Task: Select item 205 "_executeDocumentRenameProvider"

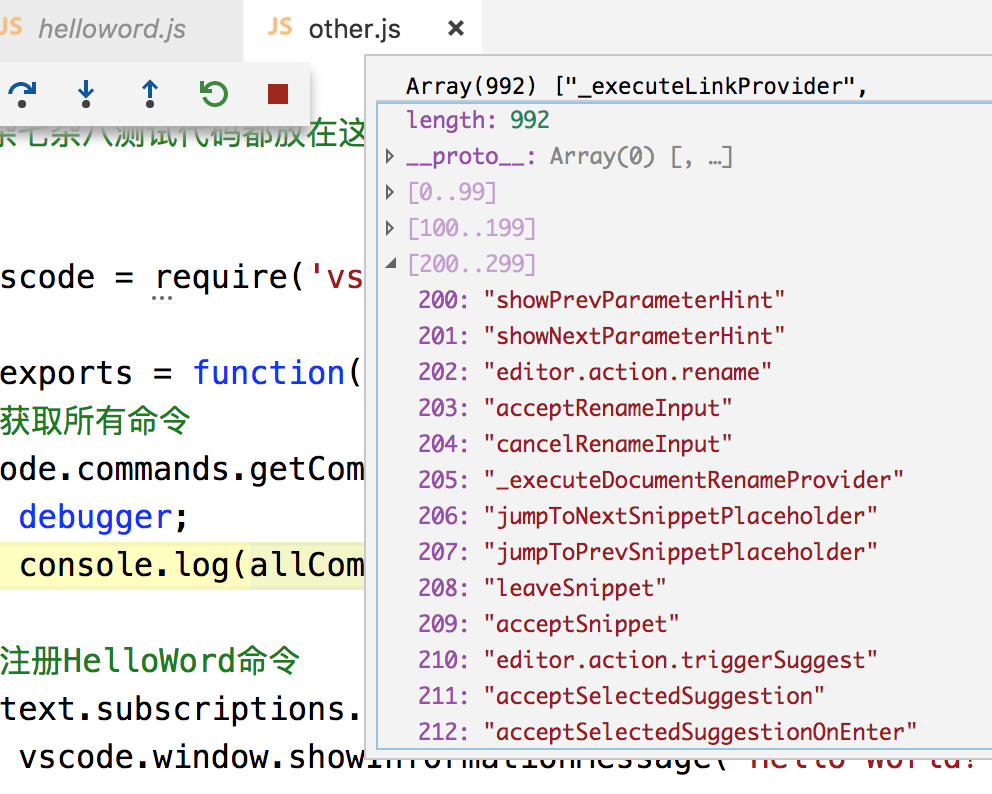Action: [x=660, y=480]
